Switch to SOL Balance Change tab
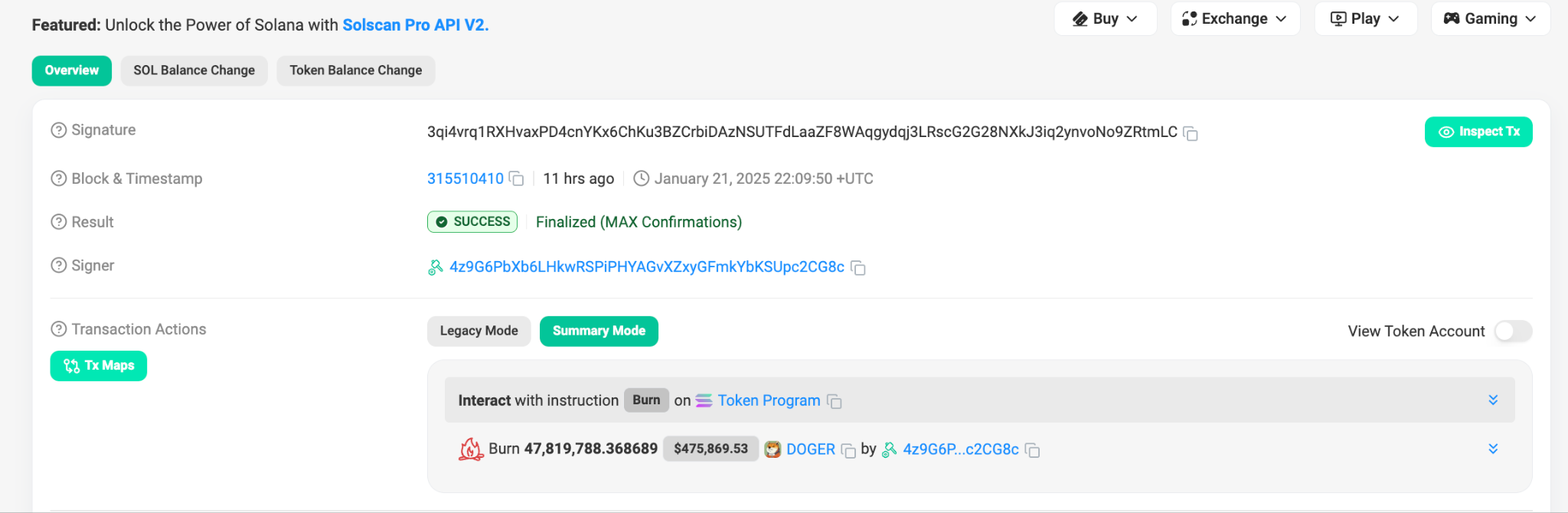1568x513 pixels. point(194,70)
